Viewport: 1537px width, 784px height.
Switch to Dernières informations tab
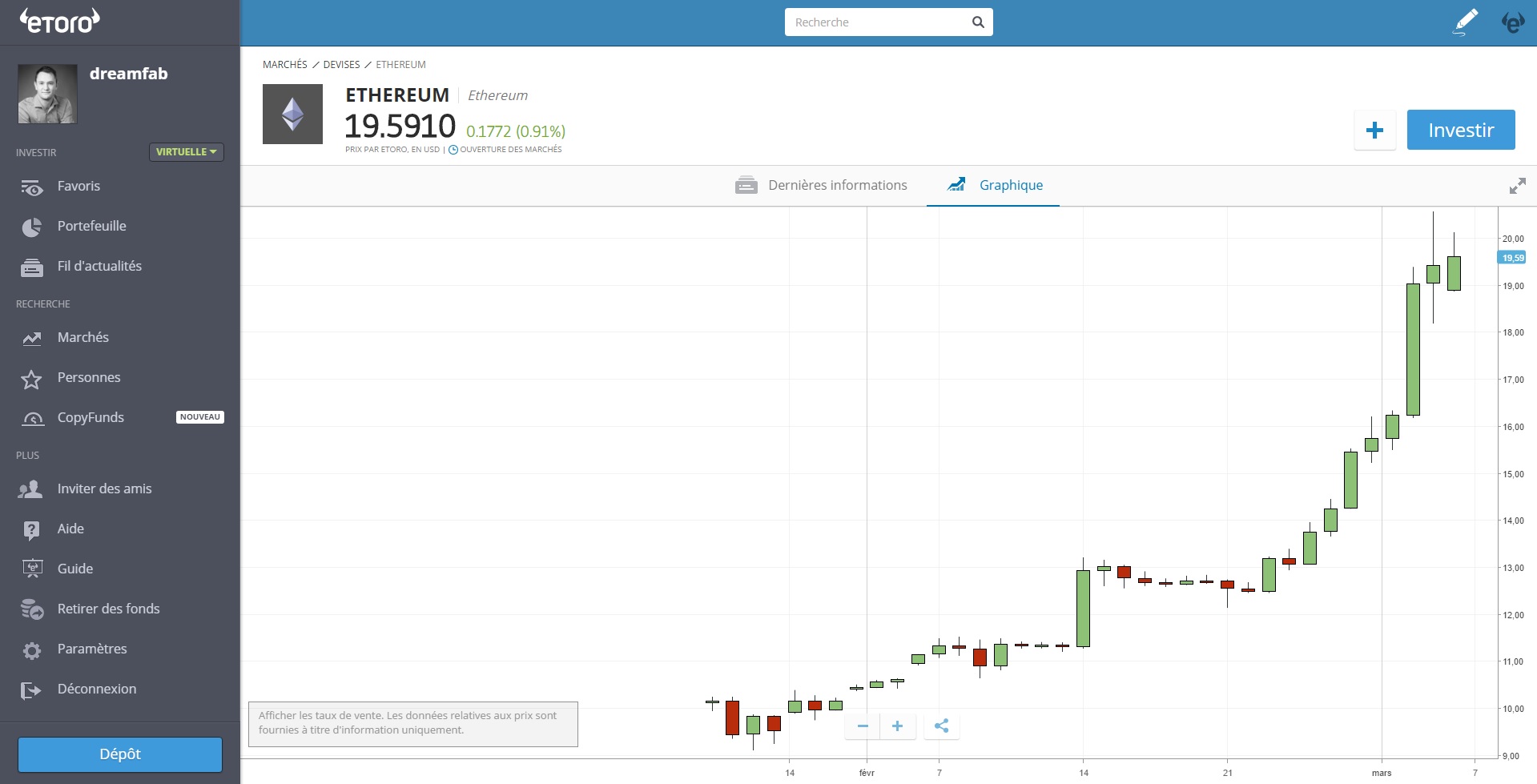[x=821, y=186]
